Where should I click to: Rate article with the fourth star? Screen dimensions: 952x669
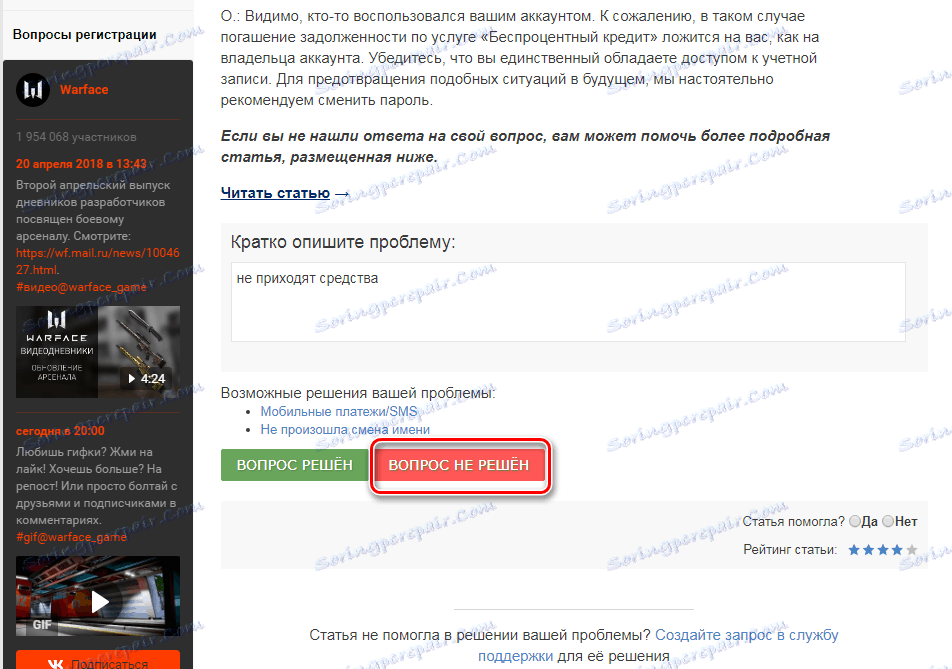[x=897, y=550]
